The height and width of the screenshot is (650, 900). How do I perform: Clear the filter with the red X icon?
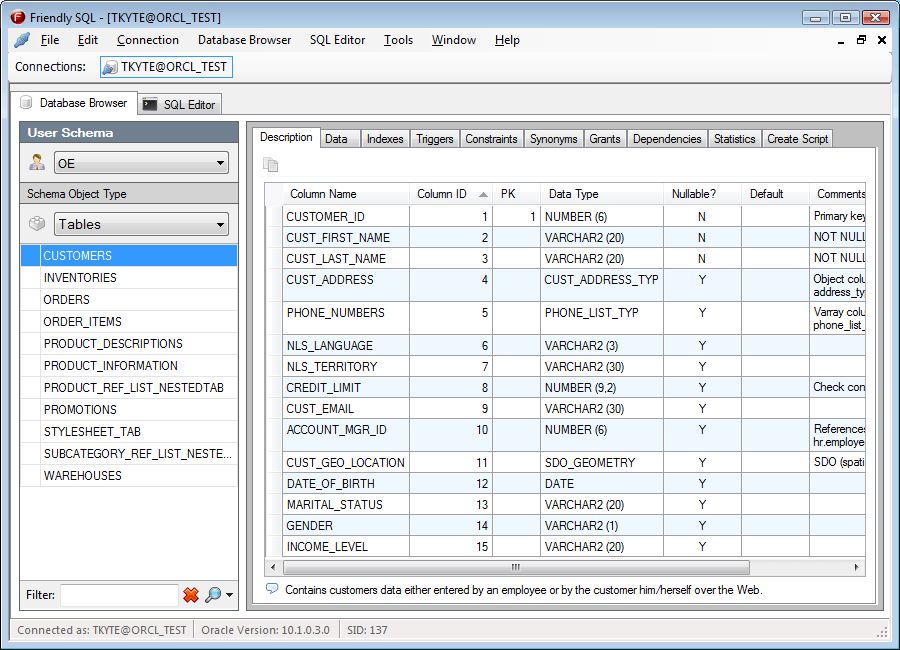(188, 594)
